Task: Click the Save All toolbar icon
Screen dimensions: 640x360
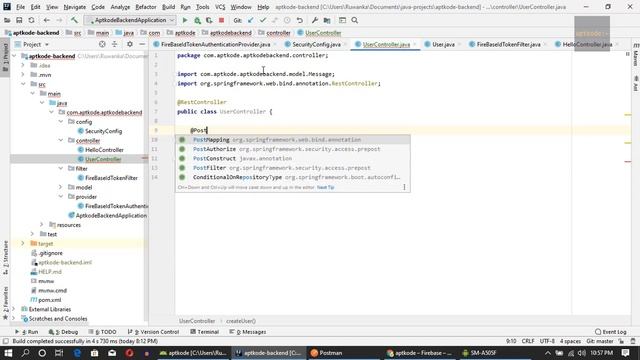Action: [19, 20]
